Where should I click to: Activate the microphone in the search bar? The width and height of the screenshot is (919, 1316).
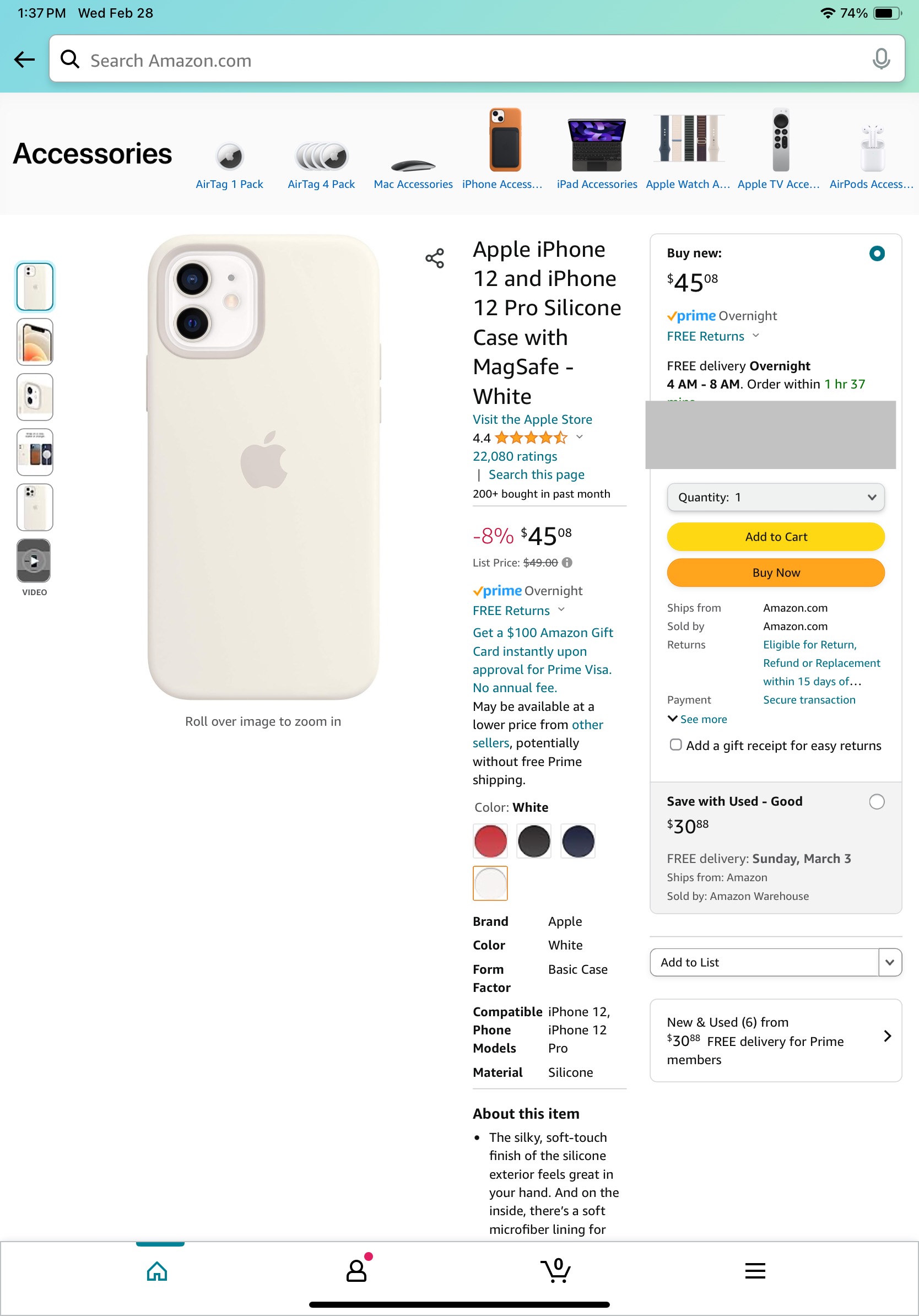click(880, 60)
